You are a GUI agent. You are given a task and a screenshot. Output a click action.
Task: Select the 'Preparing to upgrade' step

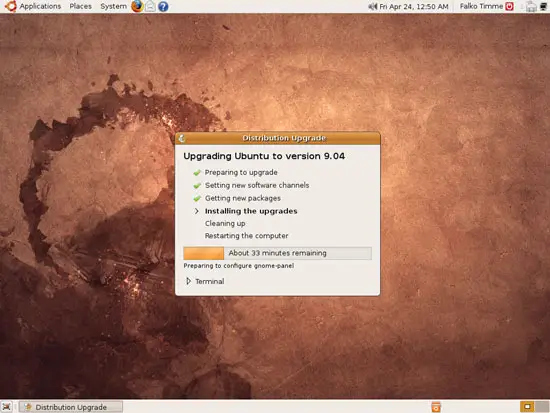pos(241,172)
